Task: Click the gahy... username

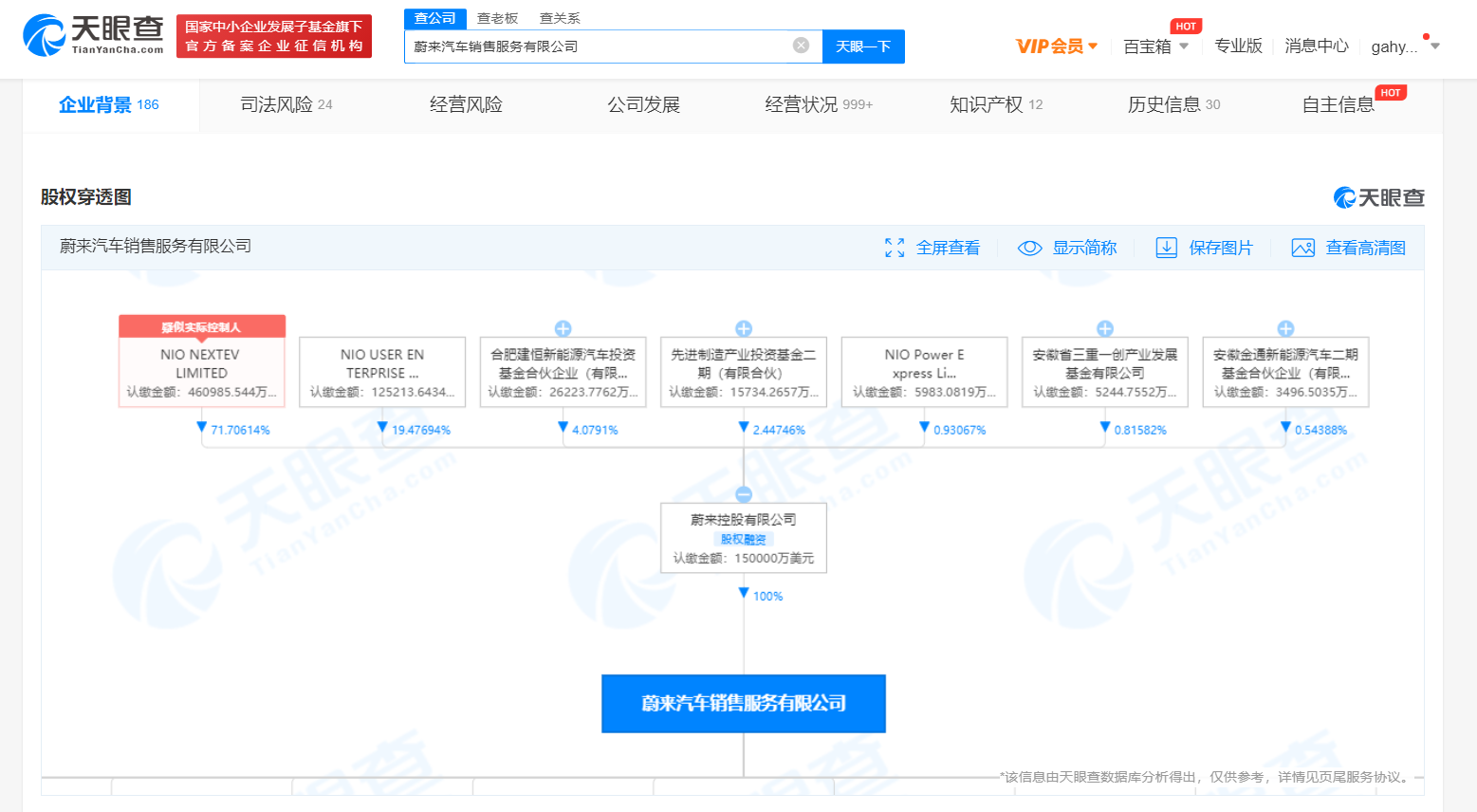Action: tap(1394, 46)
